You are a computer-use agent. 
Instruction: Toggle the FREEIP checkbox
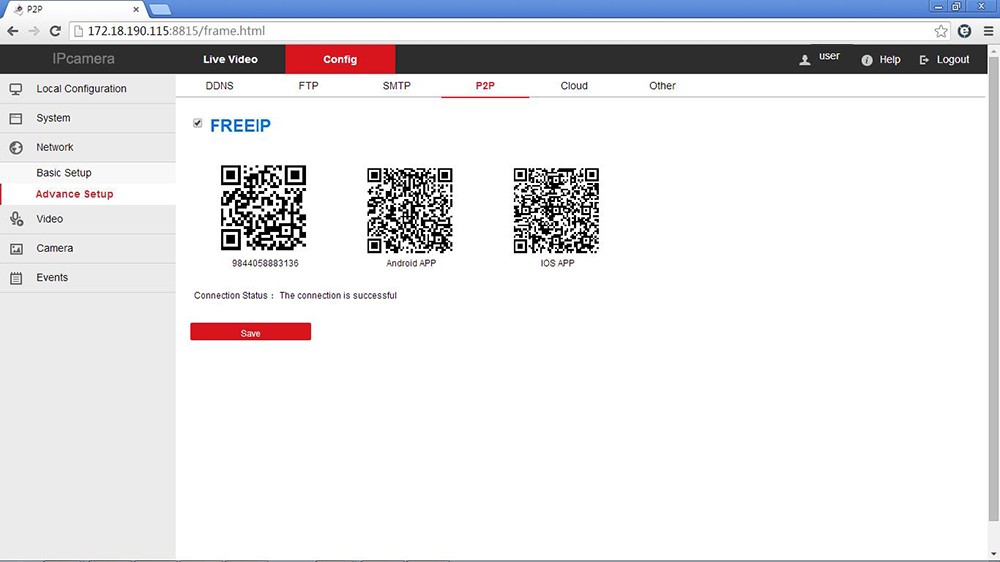pyautogui.click(x=198, y=124)
